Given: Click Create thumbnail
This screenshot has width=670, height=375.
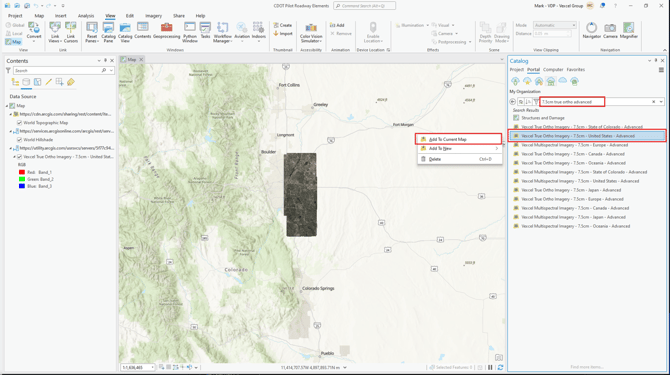Looking at the screenshot, I should (x=283, y=25).
